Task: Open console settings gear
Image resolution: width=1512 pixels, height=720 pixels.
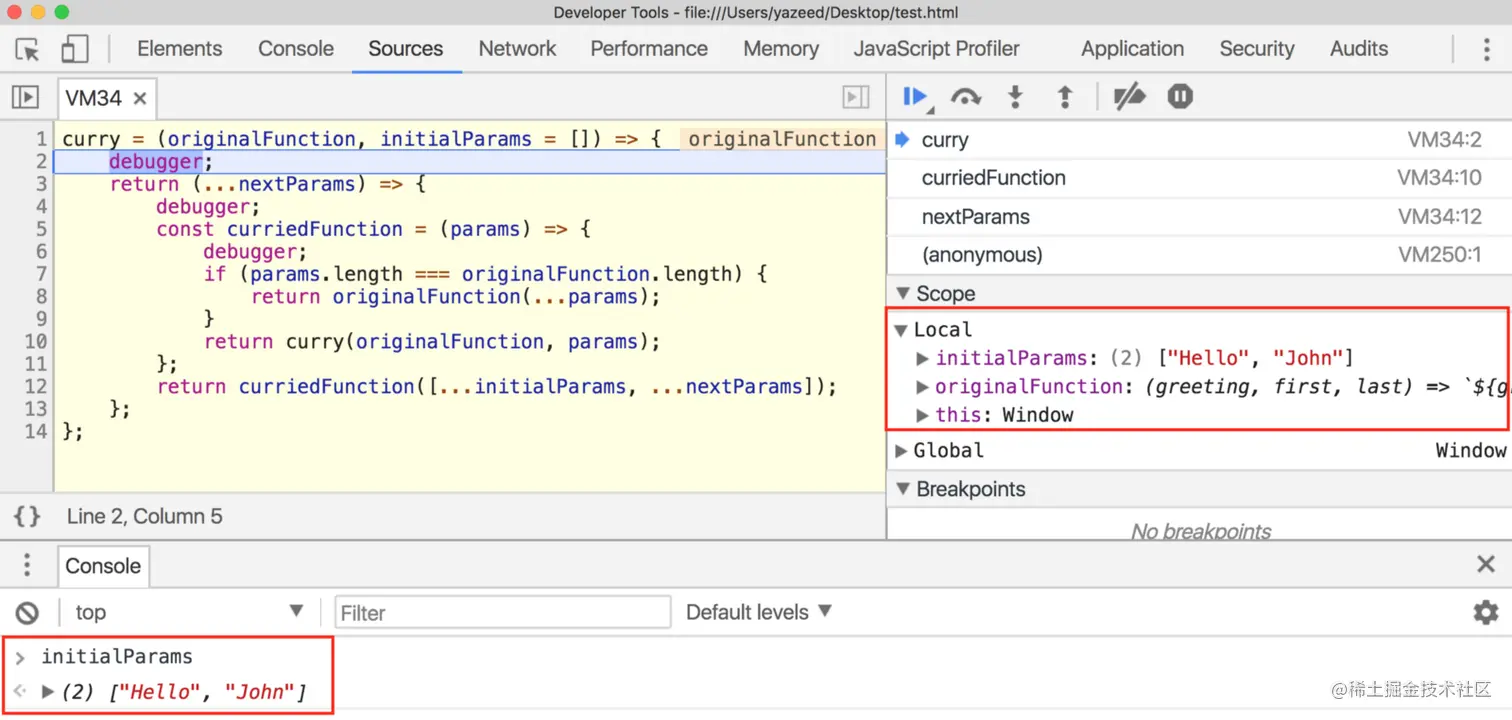Action: [1486, 612]
